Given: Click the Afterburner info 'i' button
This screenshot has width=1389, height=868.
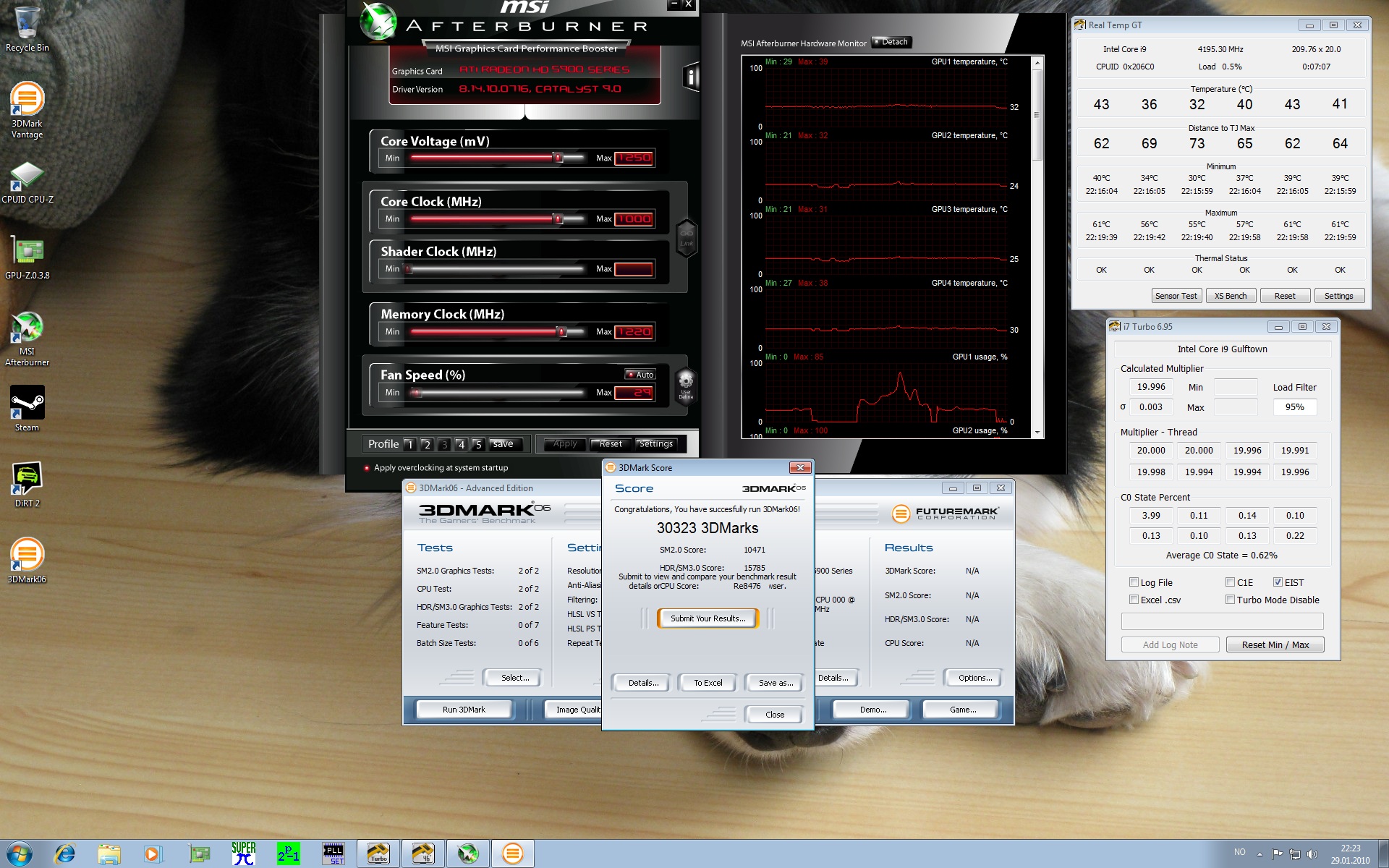Looking at the screenshot, I should tap(691, 77).
